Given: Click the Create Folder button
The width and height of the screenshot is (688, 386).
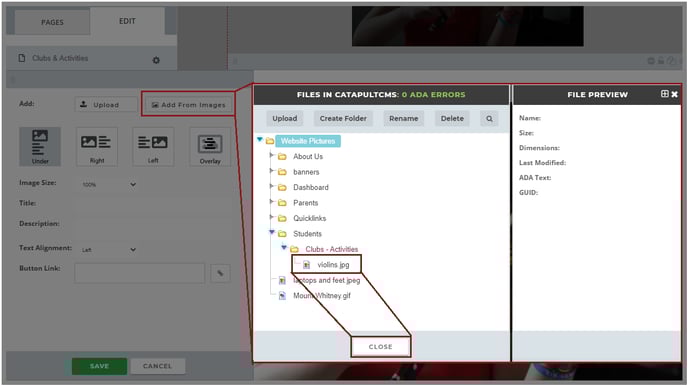Looking at the screenshot, I should (x=343, y=118).
